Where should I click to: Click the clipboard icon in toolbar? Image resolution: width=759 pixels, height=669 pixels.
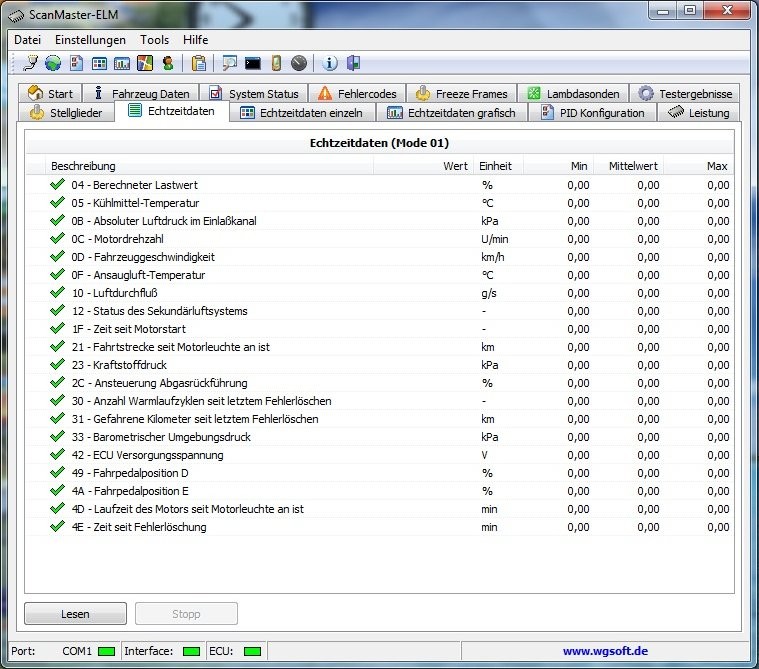pos(199,63)
